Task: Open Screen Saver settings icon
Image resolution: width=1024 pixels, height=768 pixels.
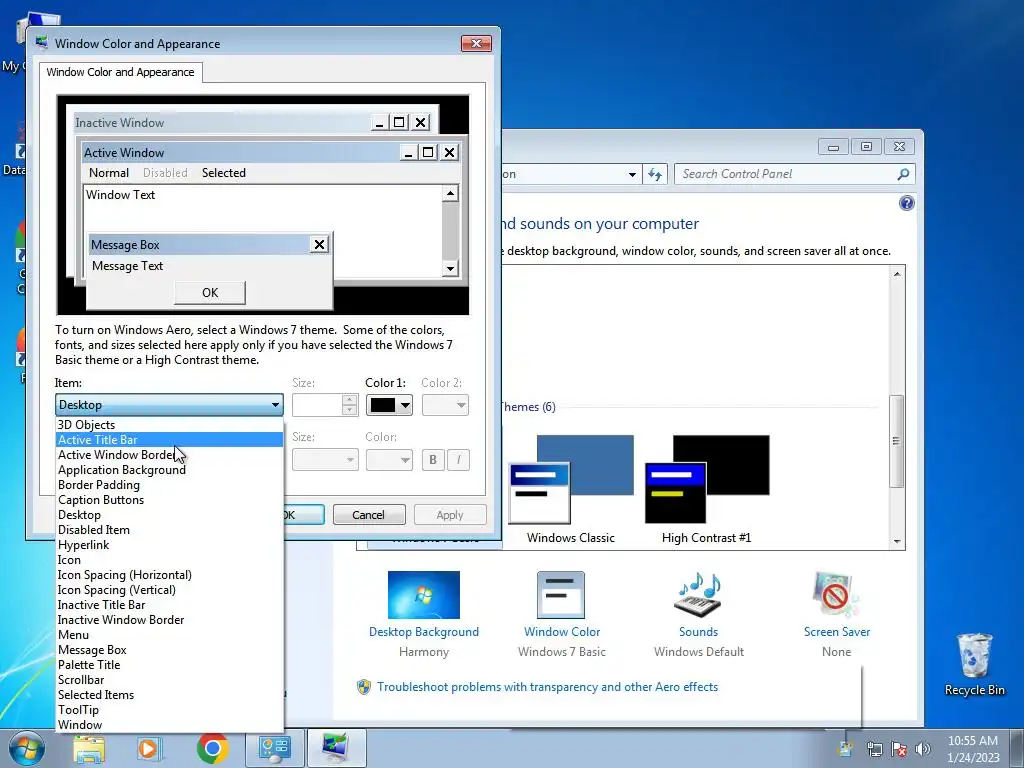Action: pos(836,595)
